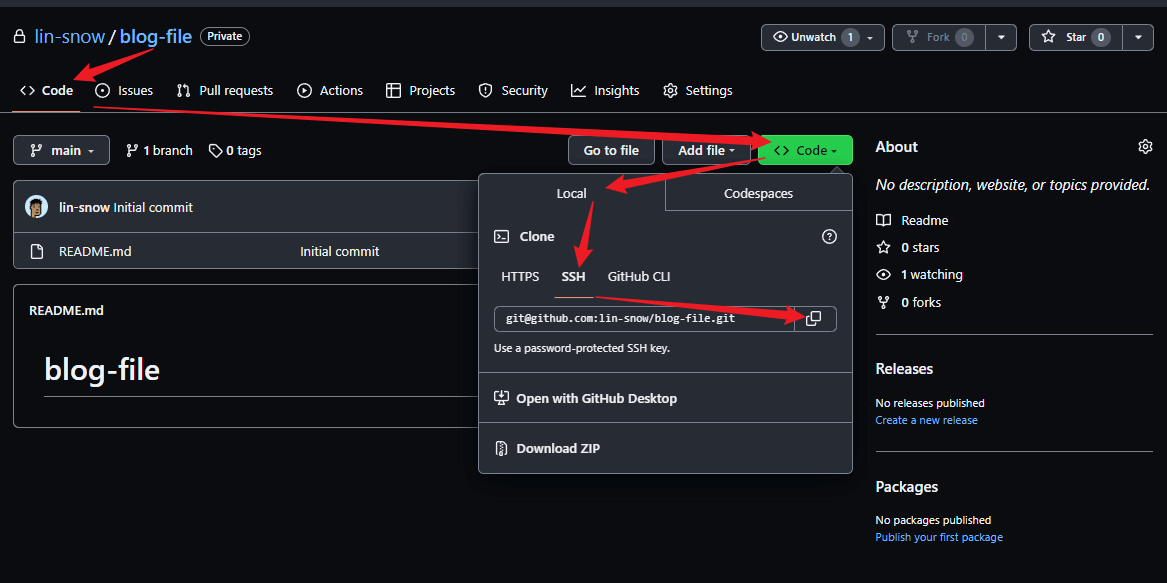Image resolution: width=1167 pixels, height=583 pixels.
Task: Open README.md file in file list
Action: [95, 252]
